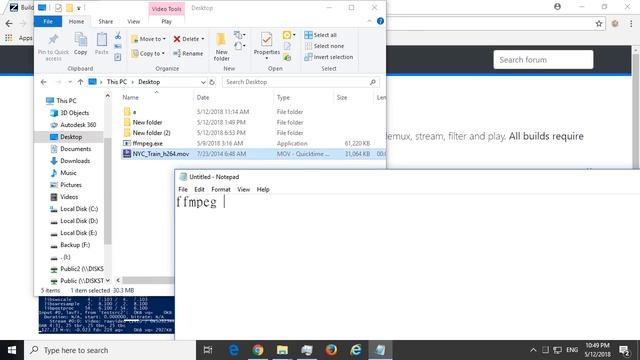Image resolution: width=640 pixels, height=360 pixels.
Task: Click the Paste icon in ribbon
Action: [102, 40]
